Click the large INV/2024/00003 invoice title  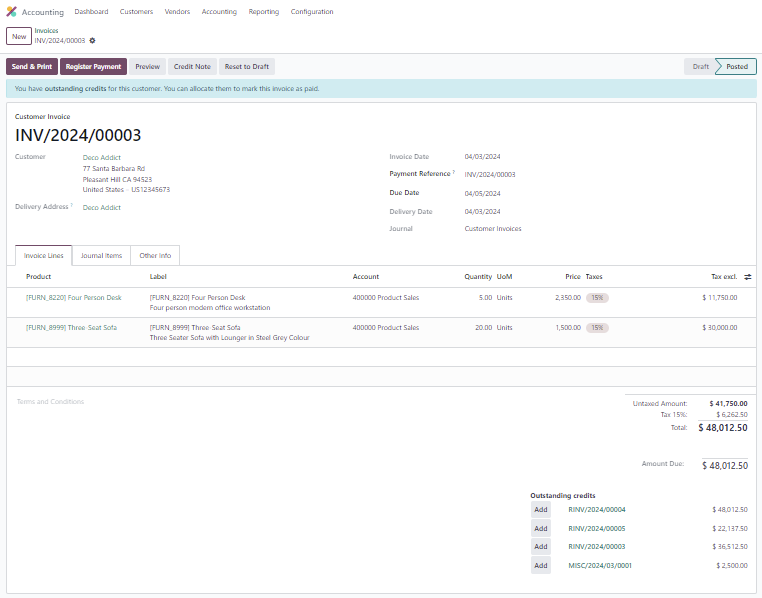pyautogui.click(x=78, y=136)
